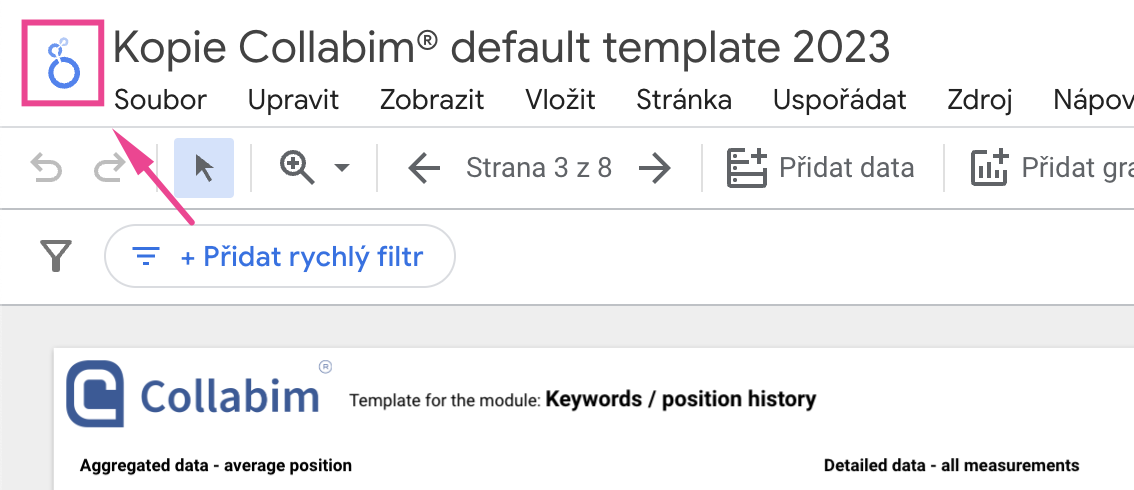Go to the previous page arrow

point(424,168)
